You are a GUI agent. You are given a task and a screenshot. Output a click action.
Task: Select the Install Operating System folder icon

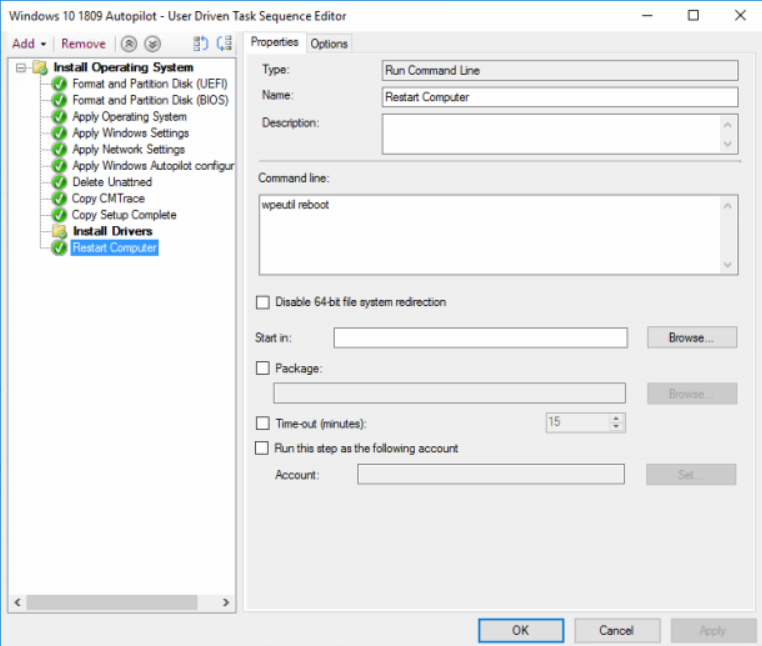[40, 68]
